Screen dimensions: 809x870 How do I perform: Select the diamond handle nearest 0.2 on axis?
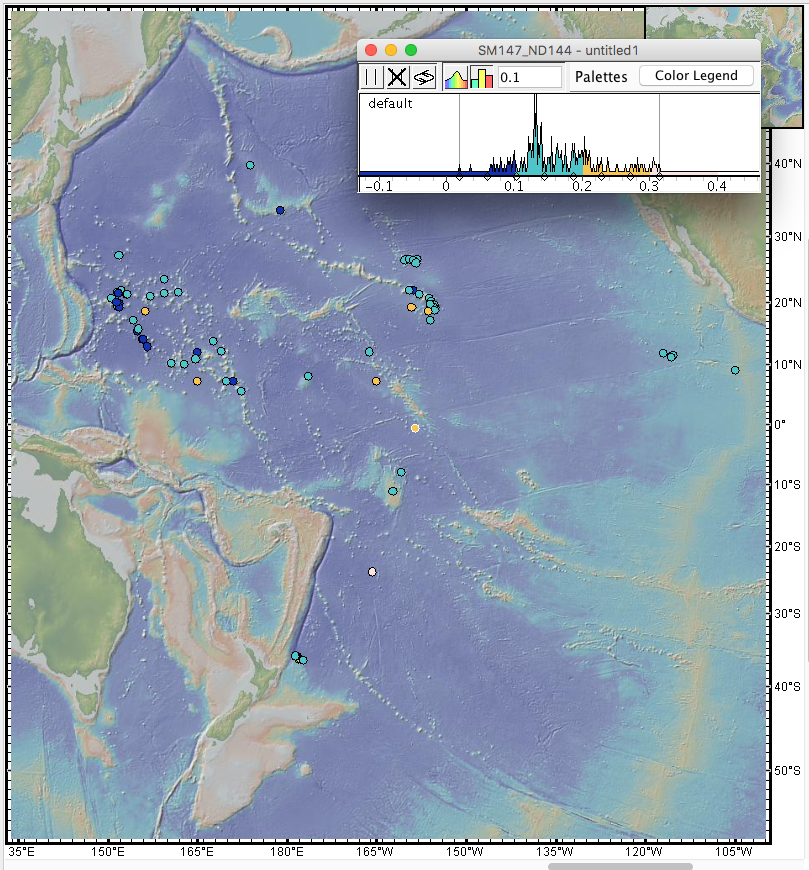[x=573, y=176]
